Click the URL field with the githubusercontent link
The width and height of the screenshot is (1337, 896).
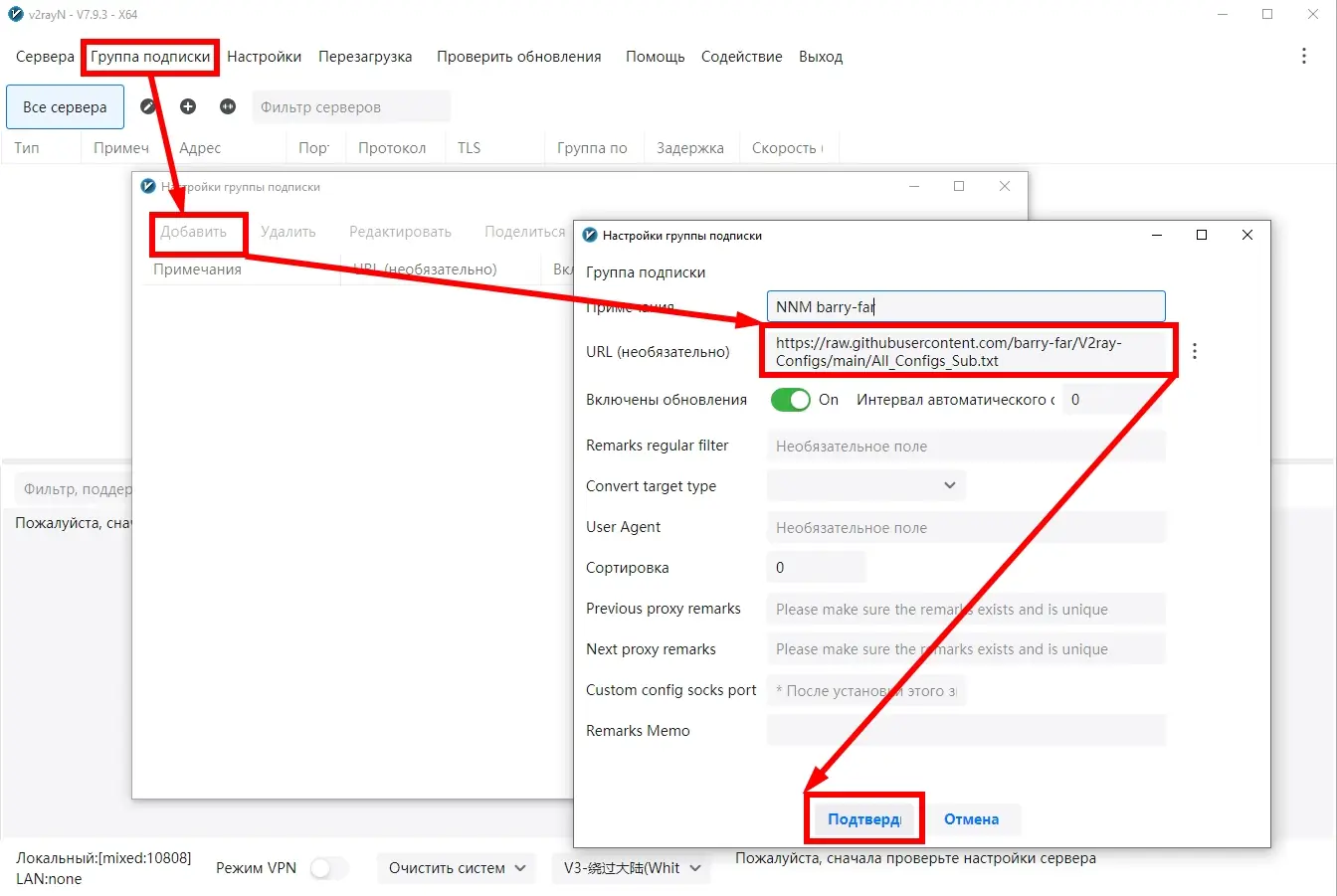coord(966,351)
